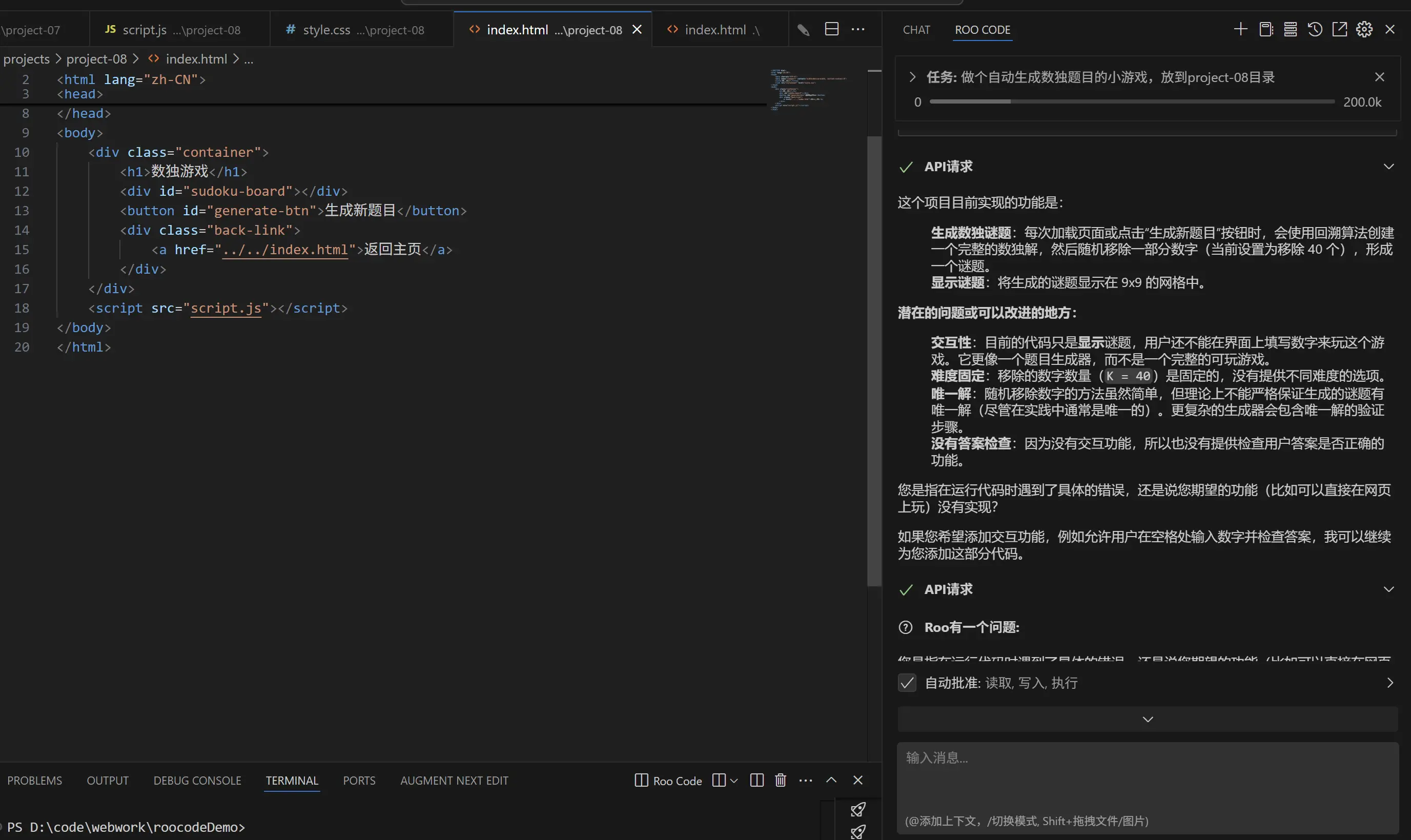Split the terminal pane
Screen dimensions: 1411x840
point(756,781)
